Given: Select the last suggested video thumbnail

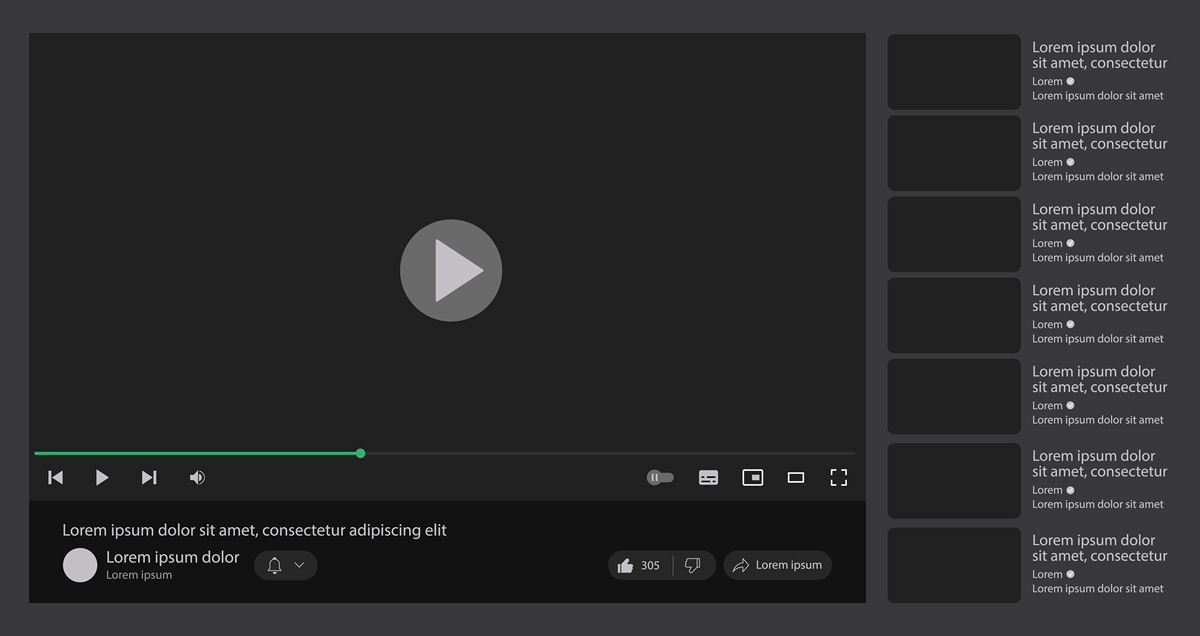Looking at the screenshot, I should click(x=954, y=565).
